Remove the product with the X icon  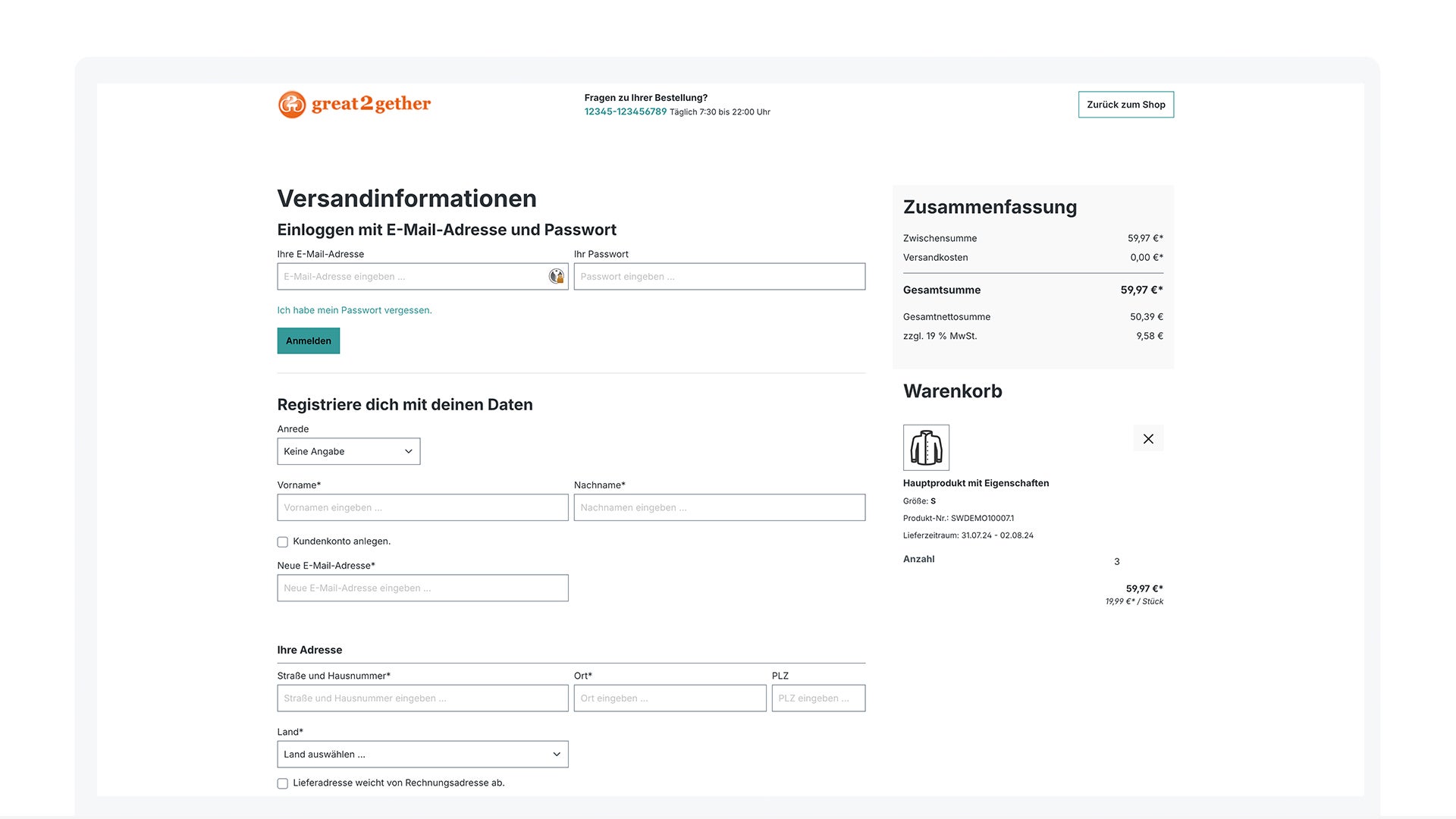(x=1148, y=438)
